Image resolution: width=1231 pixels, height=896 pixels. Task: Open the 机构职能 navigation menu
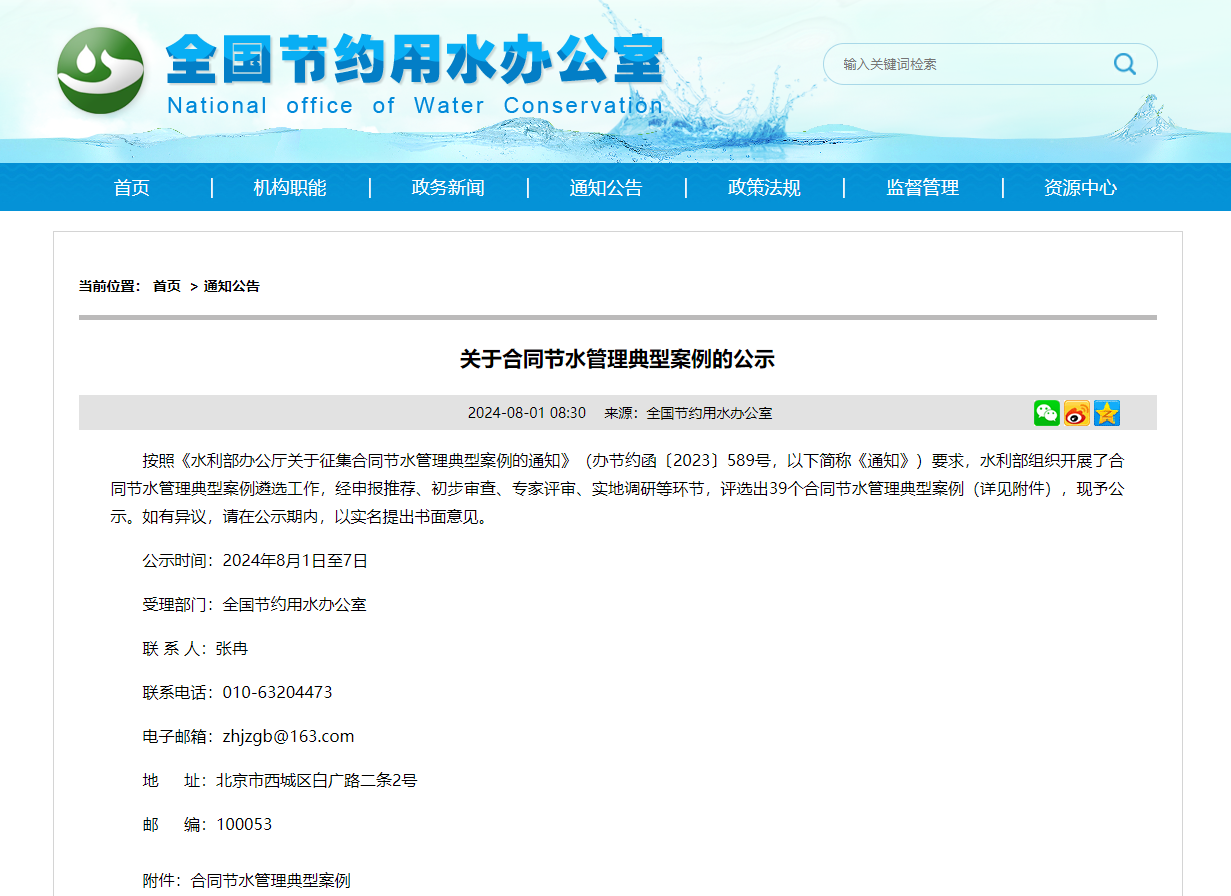click(x=290, y=188)
